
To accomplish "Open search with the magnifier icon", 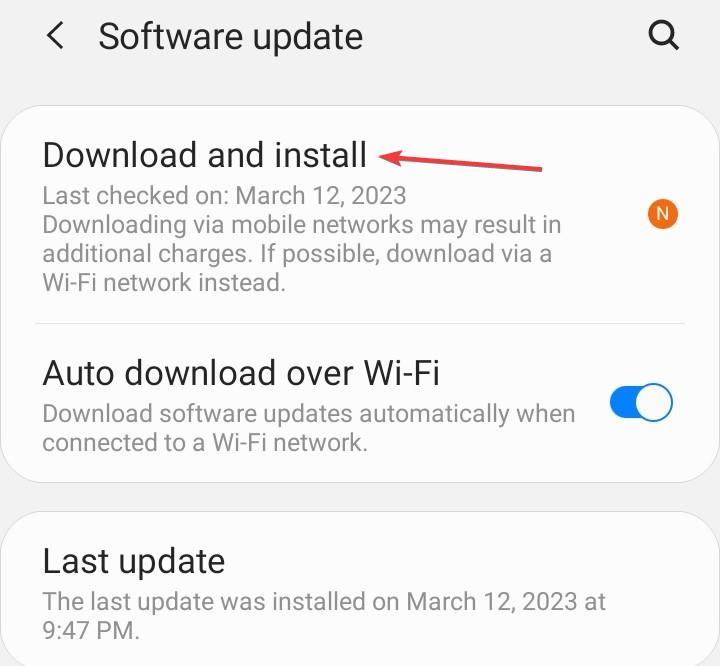I will [663, 35].
